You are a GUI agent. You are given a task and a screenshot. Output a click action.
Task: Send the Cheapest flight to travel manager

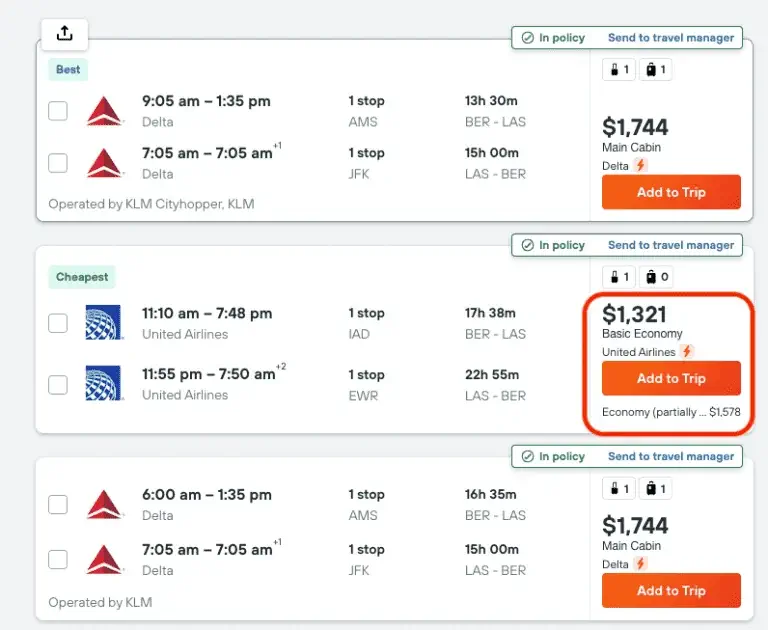[671, 245]
